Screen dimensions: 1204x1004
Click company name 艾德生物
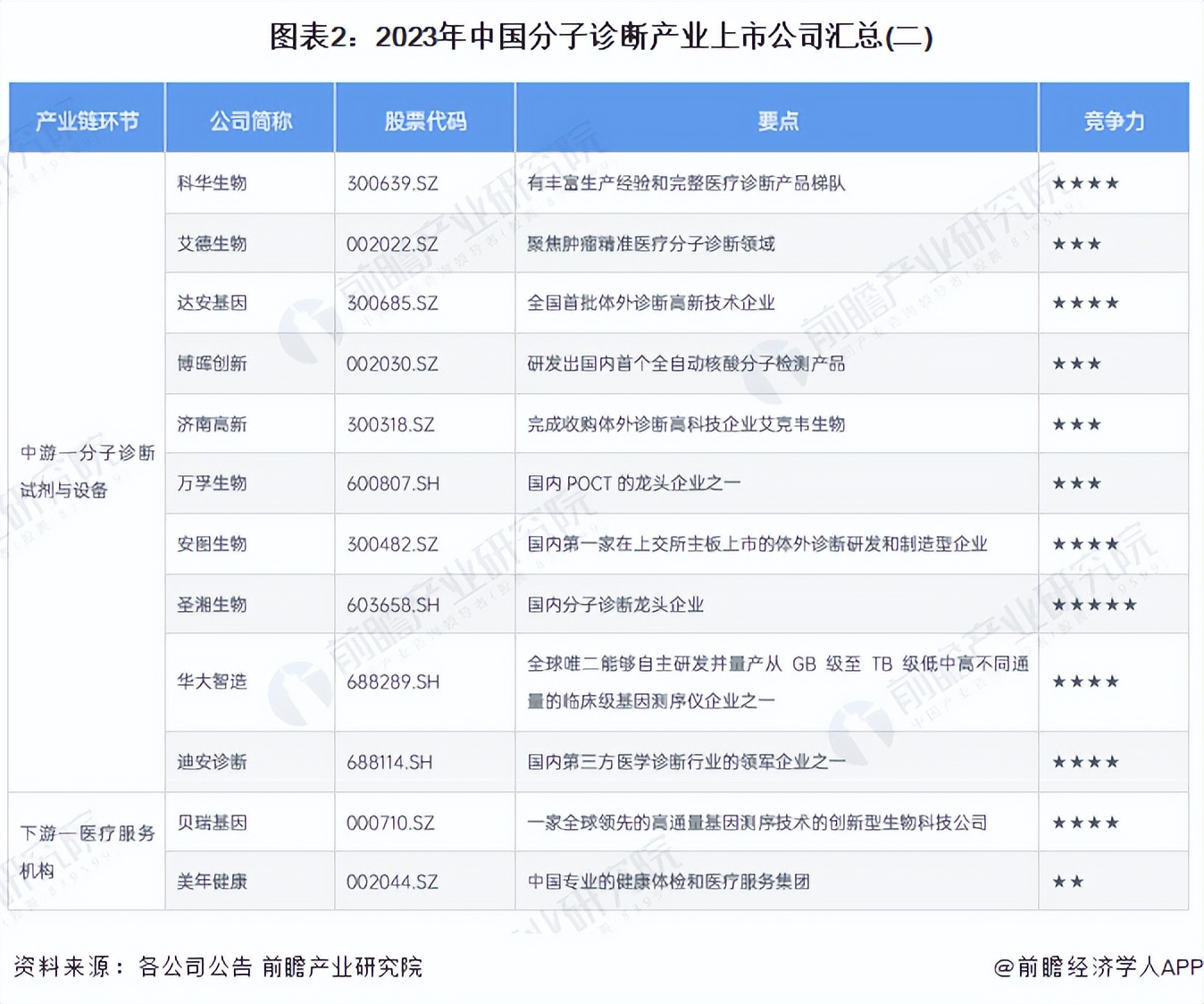pos(212,243)
